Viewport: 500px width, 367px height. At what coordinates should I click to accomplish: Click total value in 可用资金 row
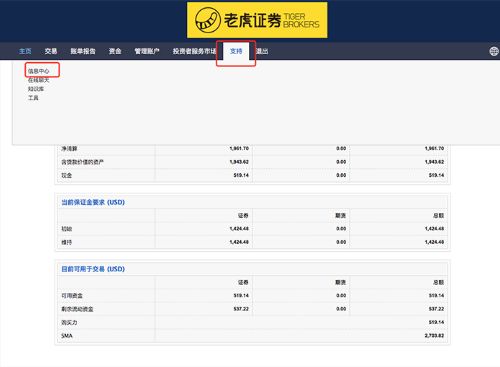coord(436,296)
